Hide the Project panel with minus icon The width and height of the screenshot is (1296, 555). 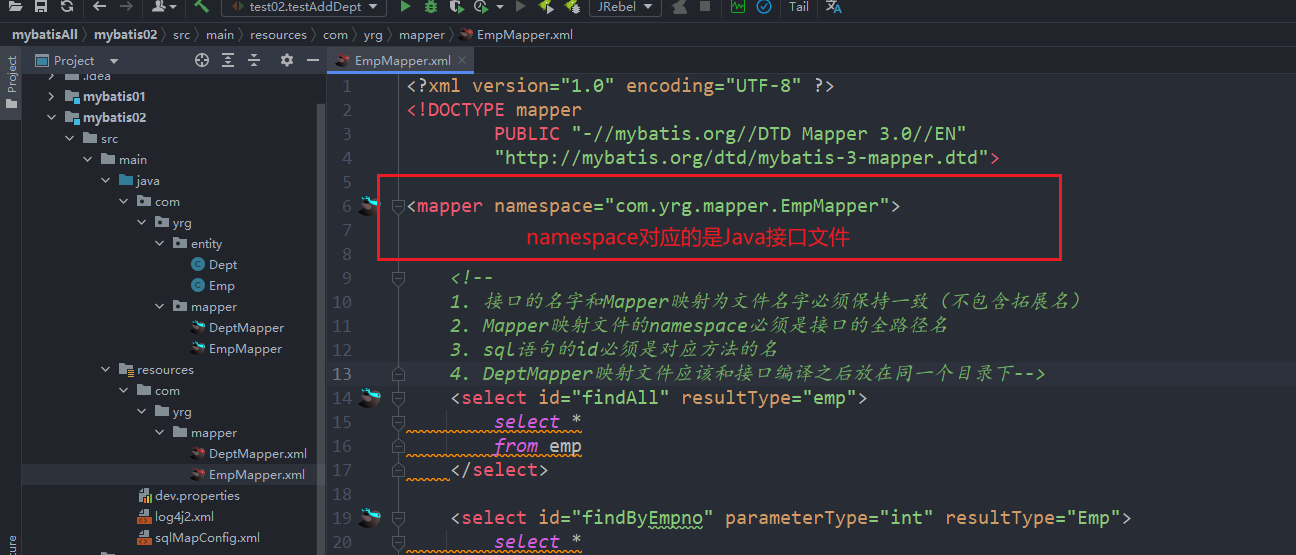[x=313, y=61]
